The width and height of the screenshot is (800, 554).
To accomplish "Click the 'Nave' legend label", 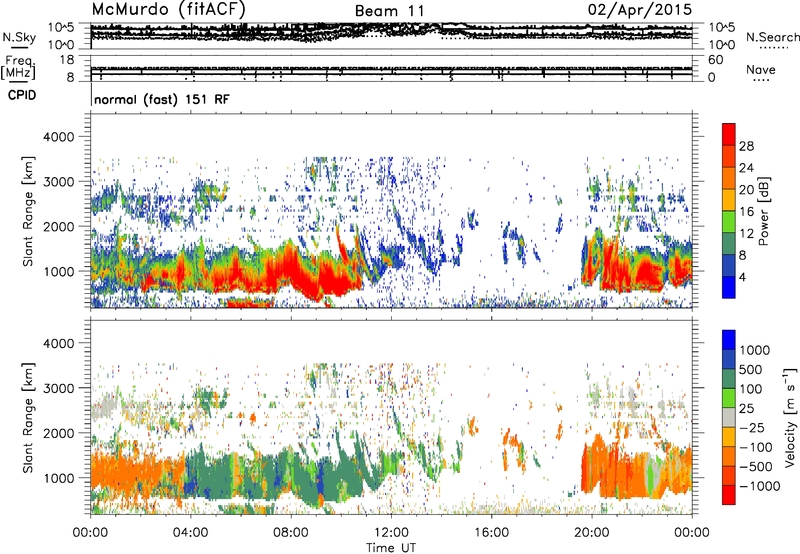I will click(761, 69).
